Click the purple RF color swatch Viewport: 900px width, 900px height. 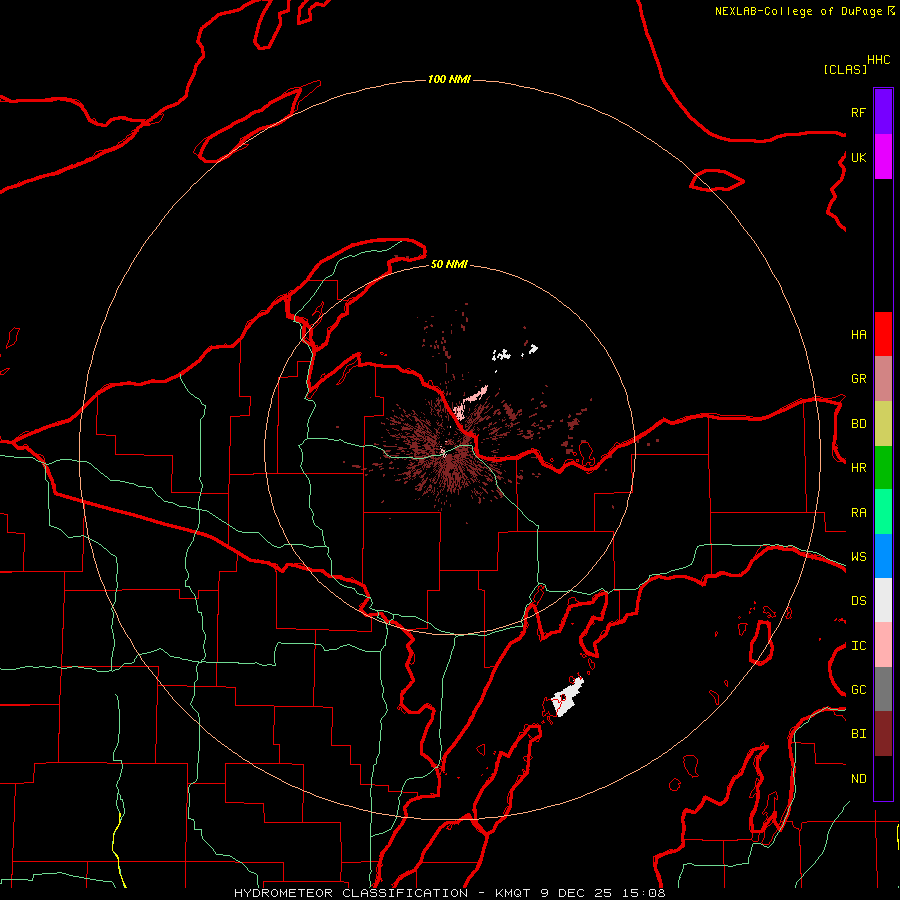(883, 112)
